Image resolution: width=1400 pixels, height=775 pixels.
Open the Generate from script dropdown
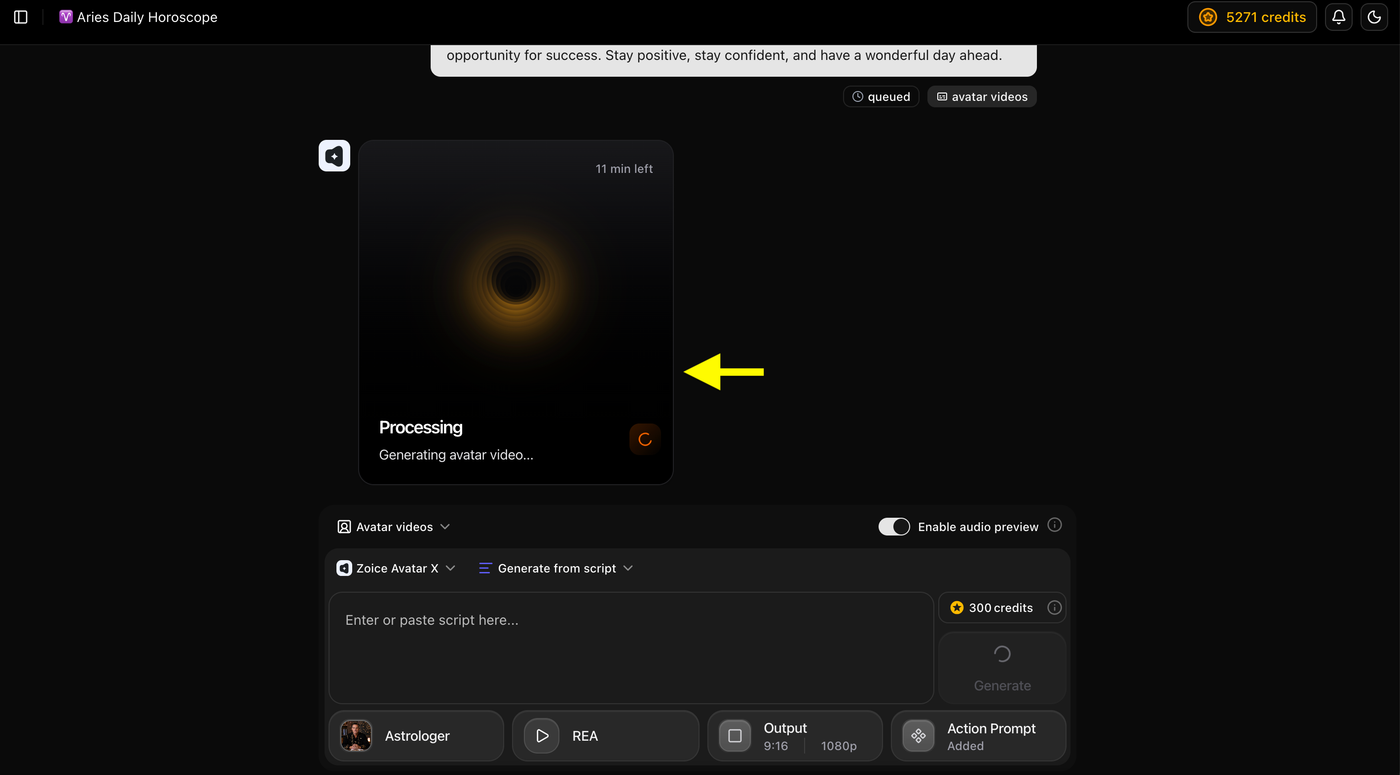pos(556,568)
